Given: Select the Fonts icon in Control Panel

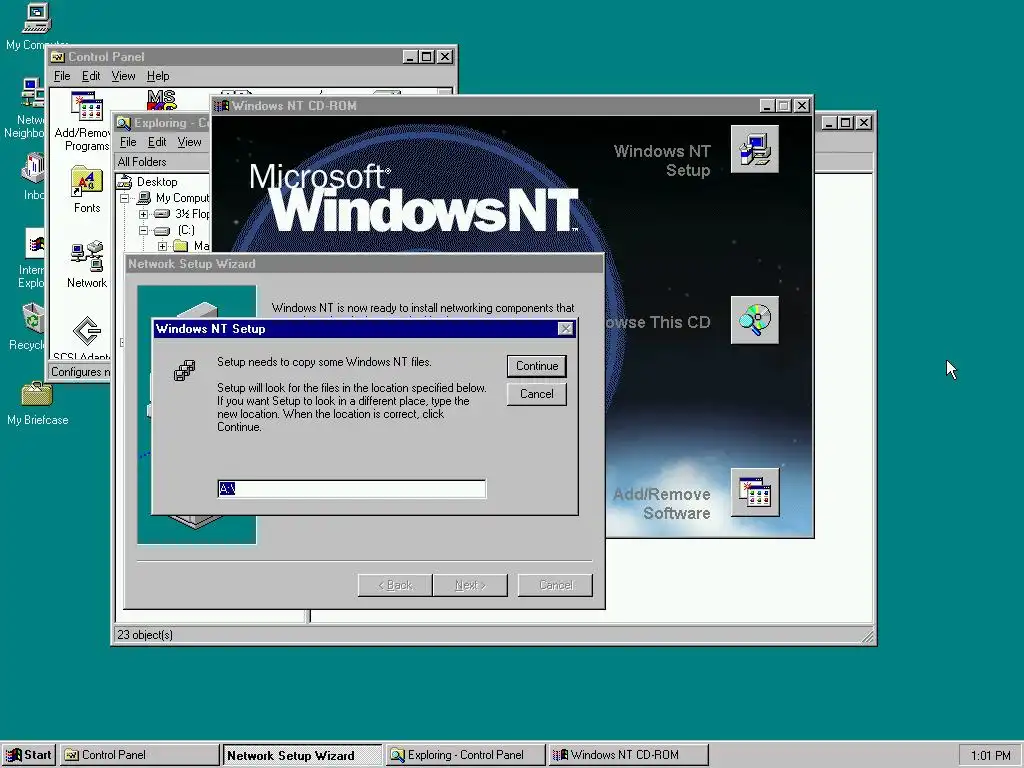Looking at the screenshot, I should coord(87,189).
